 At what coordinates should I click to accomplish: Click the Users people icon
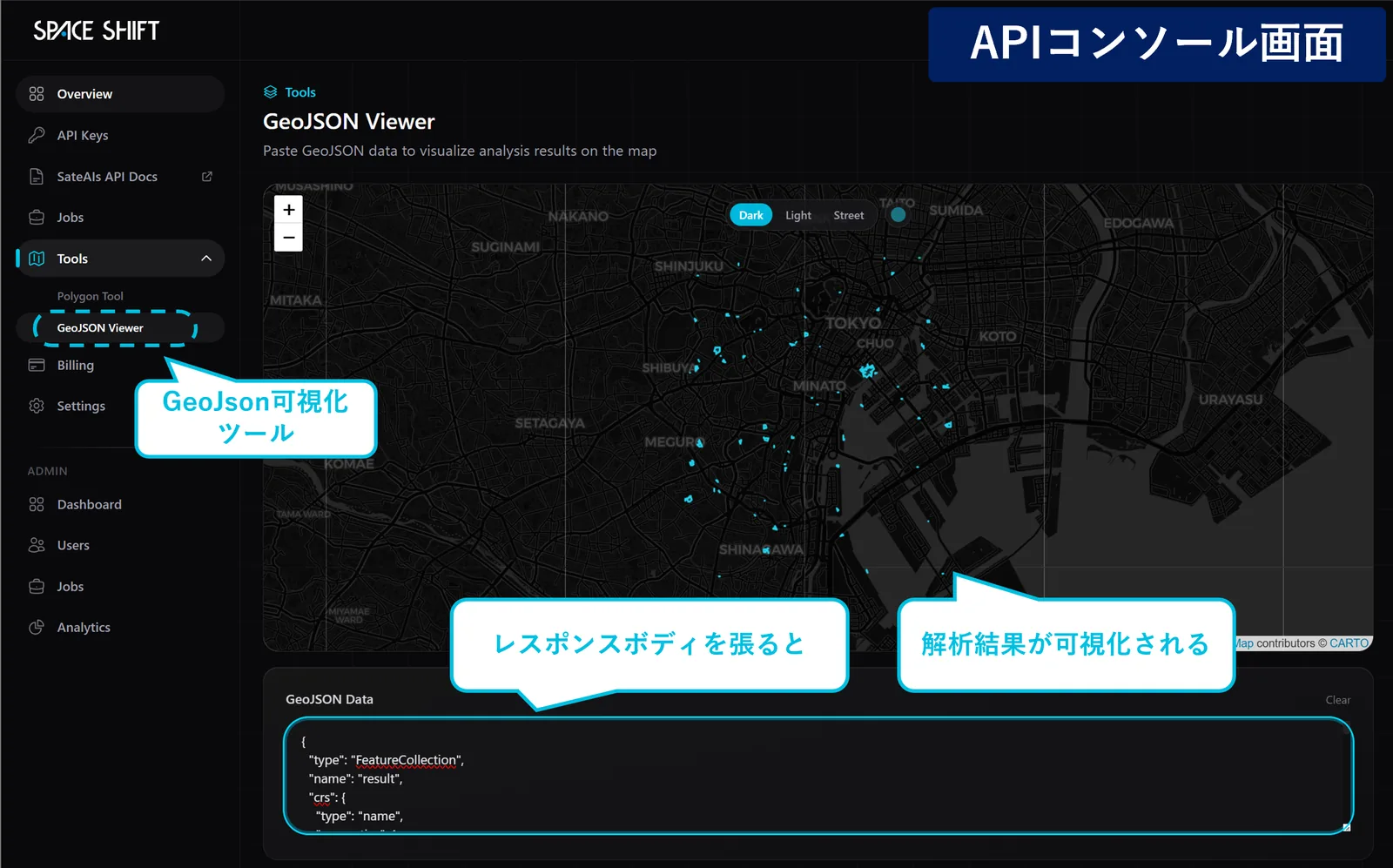point(37,545)
